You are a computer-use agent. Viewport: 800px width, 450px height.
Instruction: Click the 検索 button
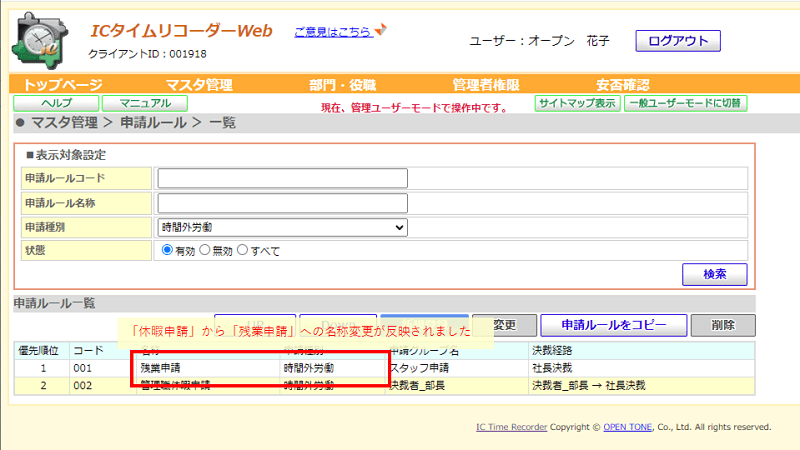(x=714, y=274)
